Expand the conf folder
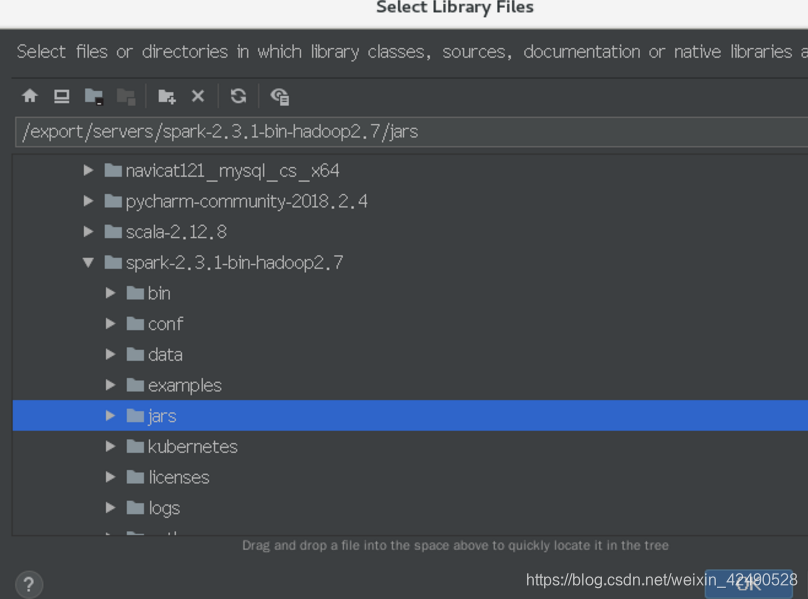This screenshot has height=599, width=808. 110,323
